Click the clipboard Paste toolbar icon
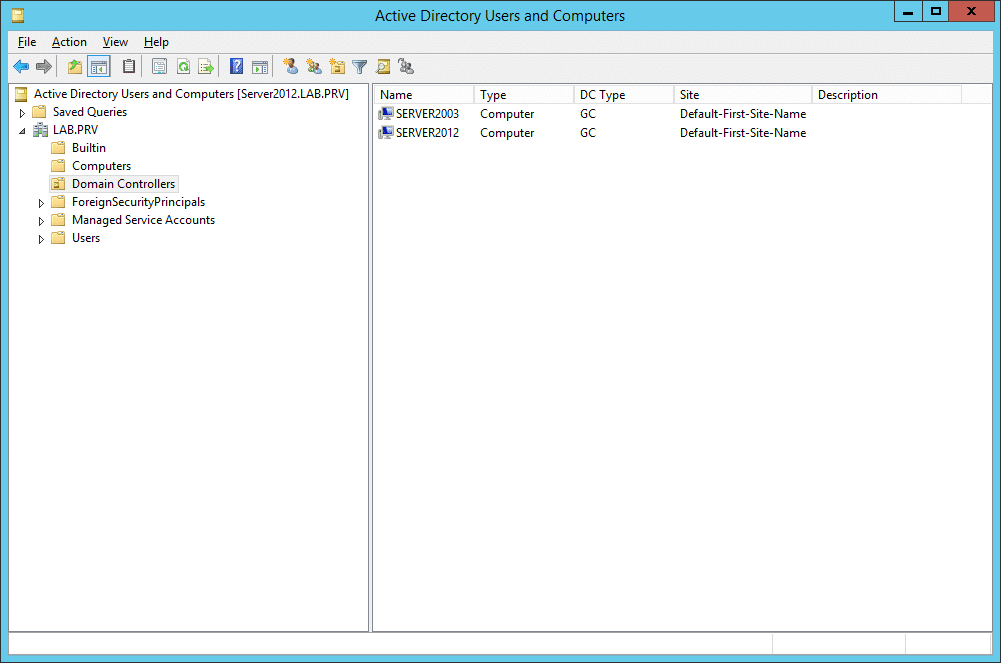Screen dimensions: 1001x663 tap(129, 66)
